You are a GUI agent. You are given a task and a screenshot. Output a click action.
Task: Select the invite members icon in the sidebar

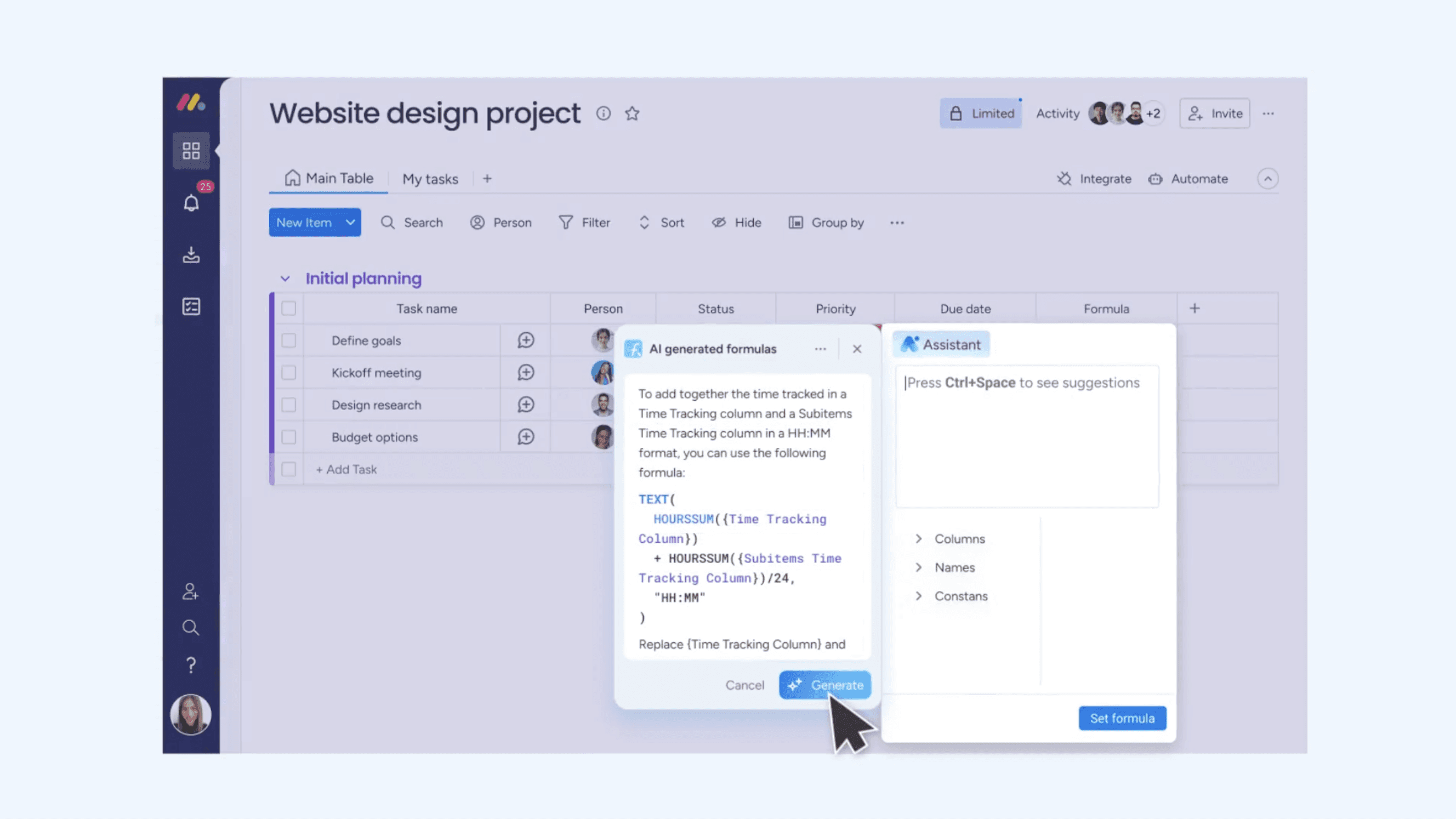coord(190,591)
